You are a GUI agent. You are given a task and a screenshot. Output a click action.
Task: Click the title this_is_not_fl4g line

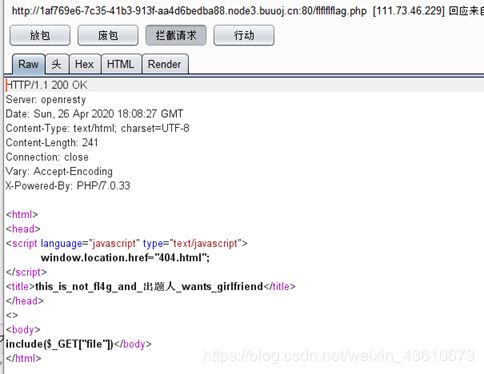tap(151, 286)
